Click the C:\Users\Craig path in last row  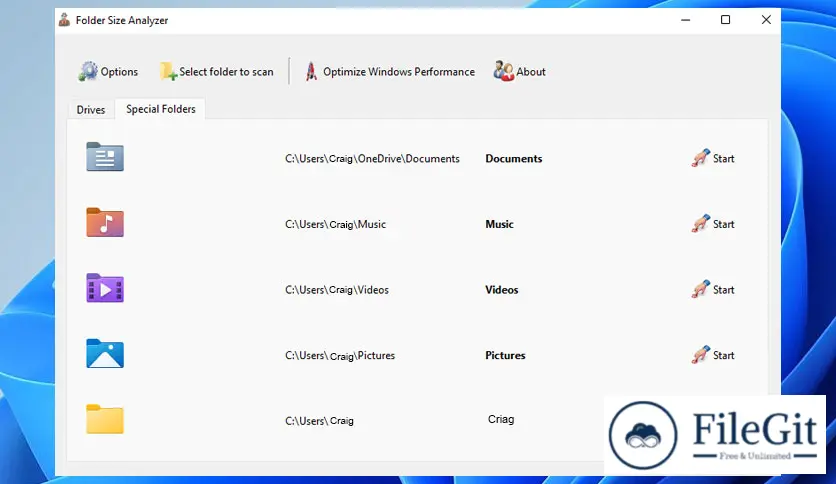319,421
